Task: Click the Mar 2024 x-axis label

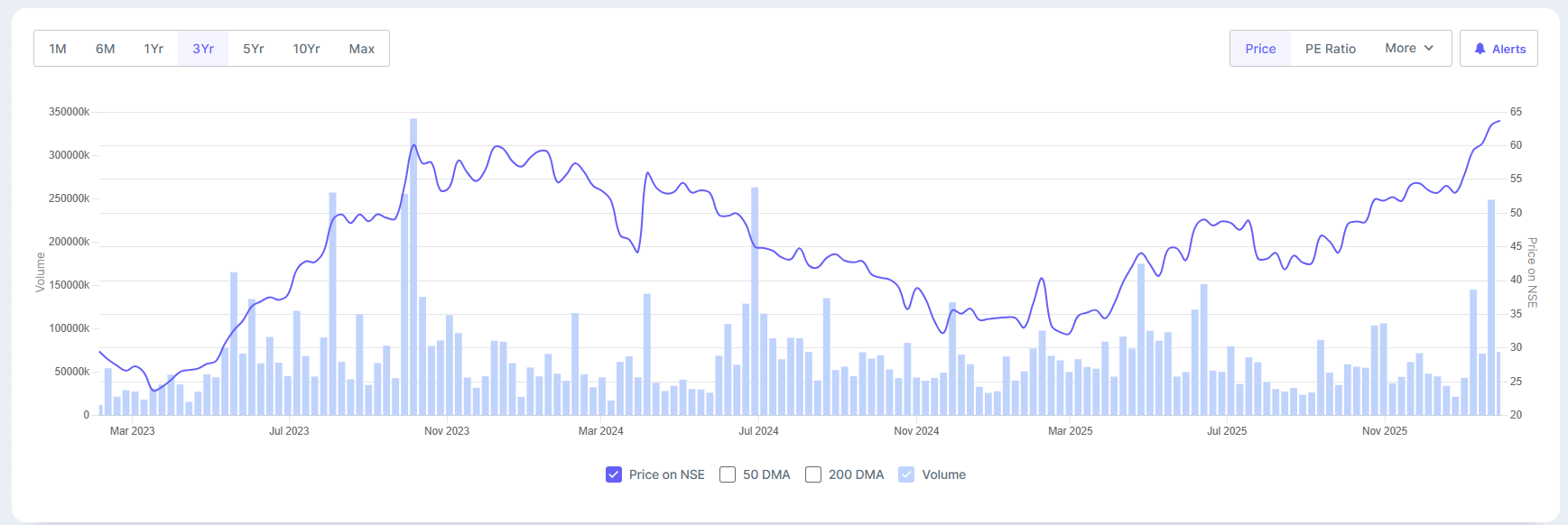Action: [x=600, y=431]
